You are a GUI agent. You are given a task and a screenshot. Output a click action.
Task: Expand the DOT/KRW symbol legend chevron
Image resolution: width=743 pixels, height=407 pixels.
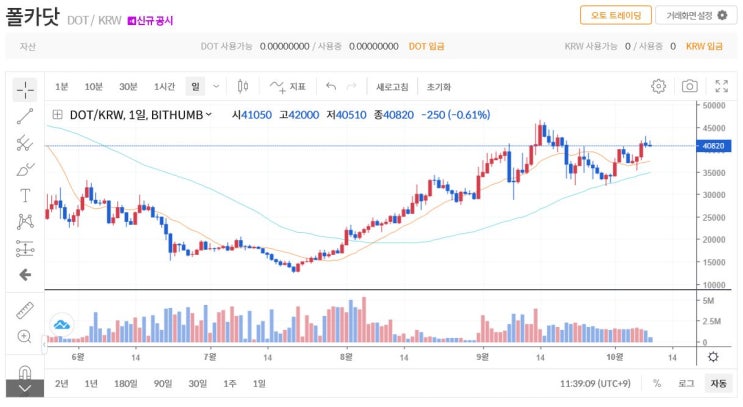(x=208, y=115)
